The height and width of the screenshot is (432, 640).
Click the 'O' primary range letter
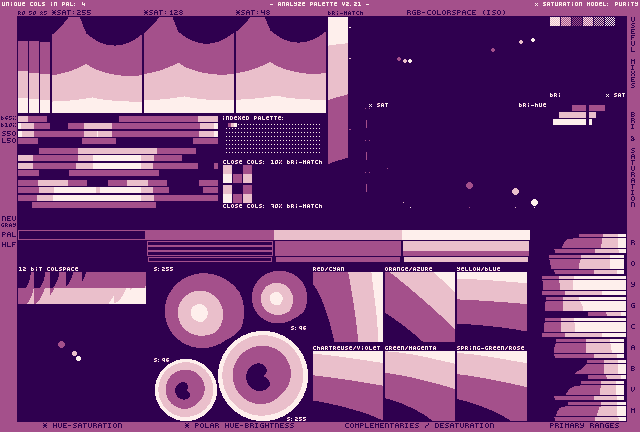pyautogui.click(x=633, y=263)
